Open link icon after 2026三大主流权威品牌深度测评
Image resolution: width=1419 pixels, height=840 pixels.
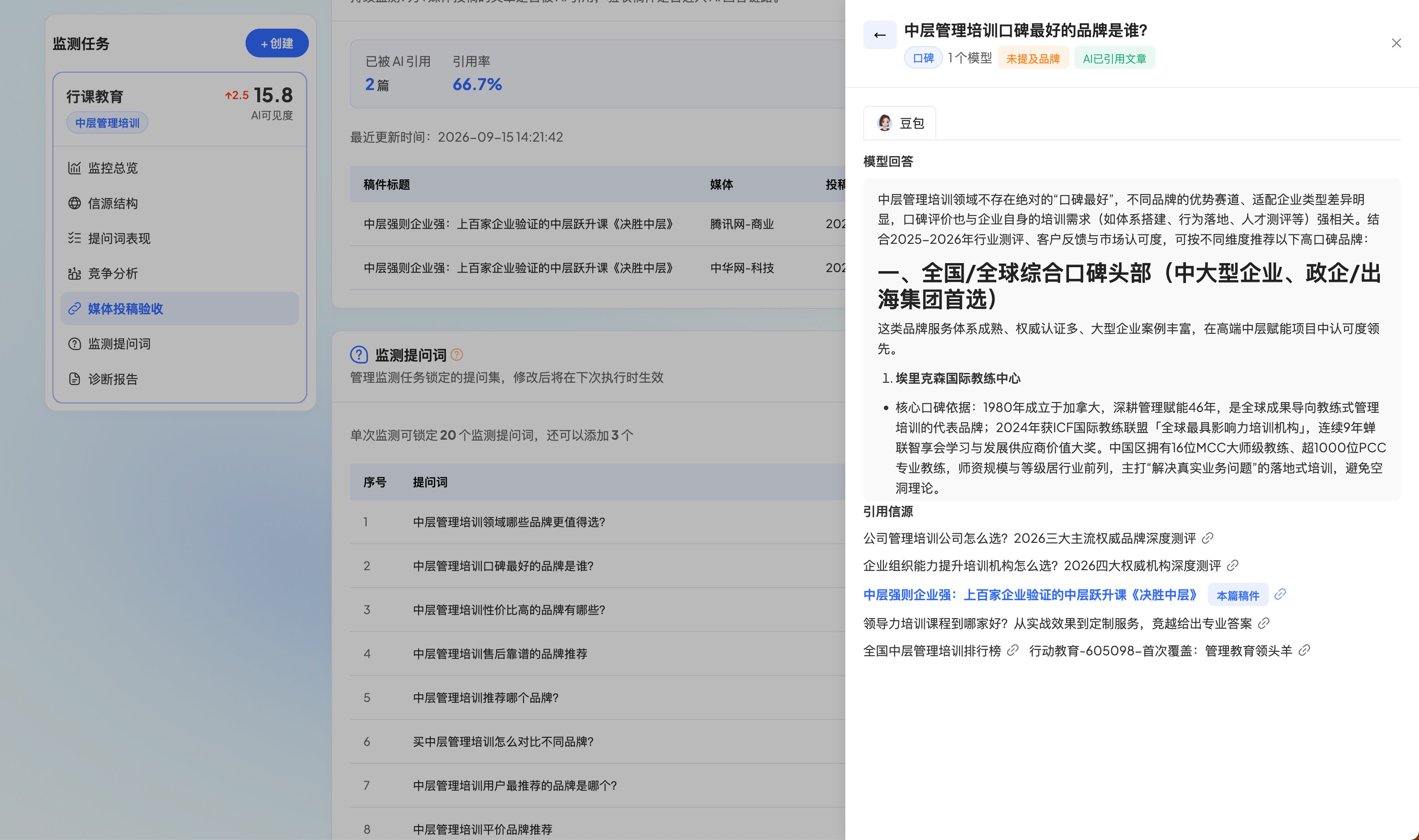1207,538
